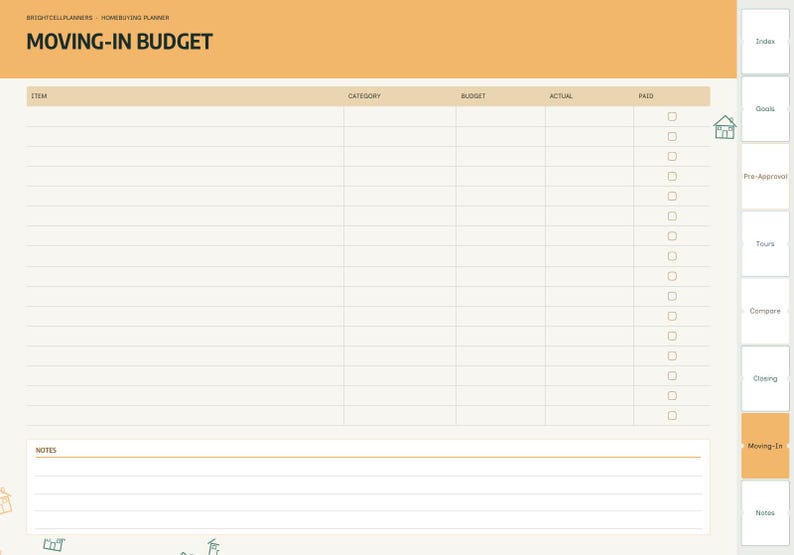Check the fourteenth row Paid checkbox
Viewport: 794px width, 555px height.
(672, 376)
